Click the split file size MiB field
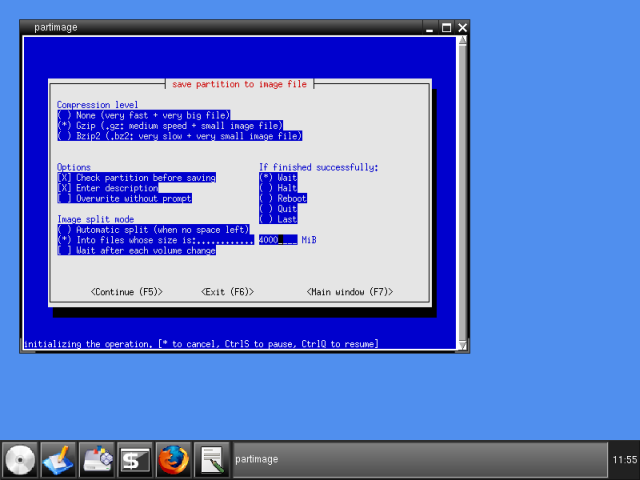 [278, 240]
